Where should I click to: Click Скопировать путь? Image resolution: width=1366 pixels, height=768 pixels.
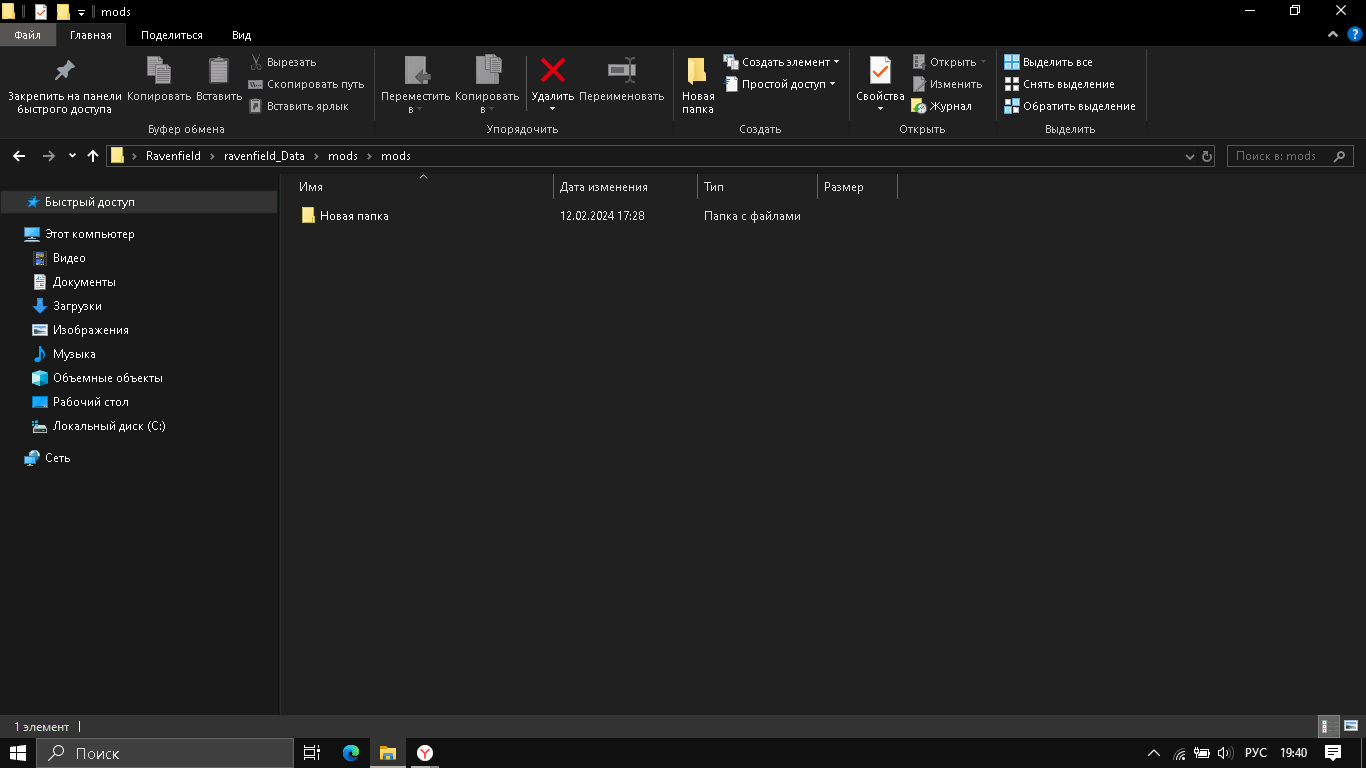pyautogui.click(x=307, y=84)
